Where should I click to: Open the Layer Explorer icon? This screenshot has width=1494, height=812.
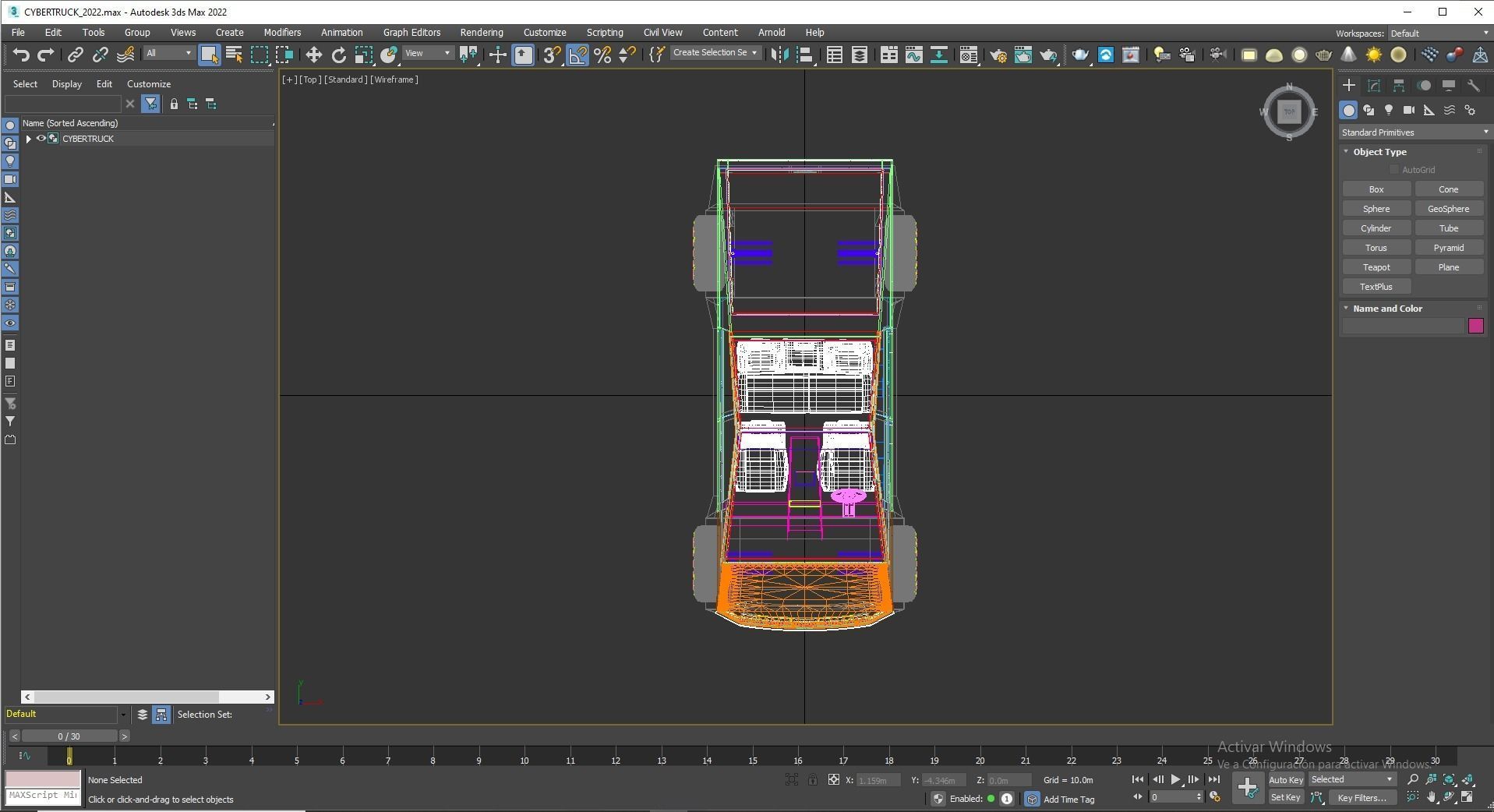[x=859, y=55]
